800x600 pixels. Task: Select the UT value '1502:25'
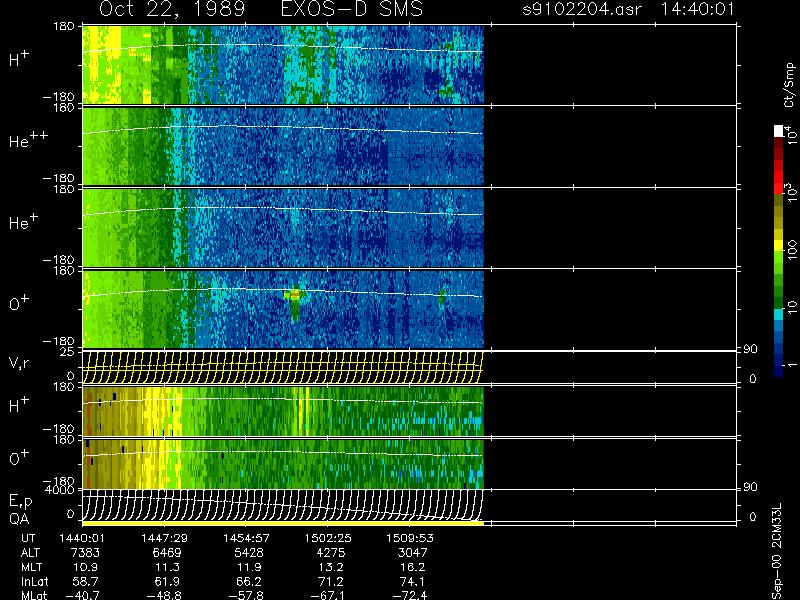tap(328, 538)
